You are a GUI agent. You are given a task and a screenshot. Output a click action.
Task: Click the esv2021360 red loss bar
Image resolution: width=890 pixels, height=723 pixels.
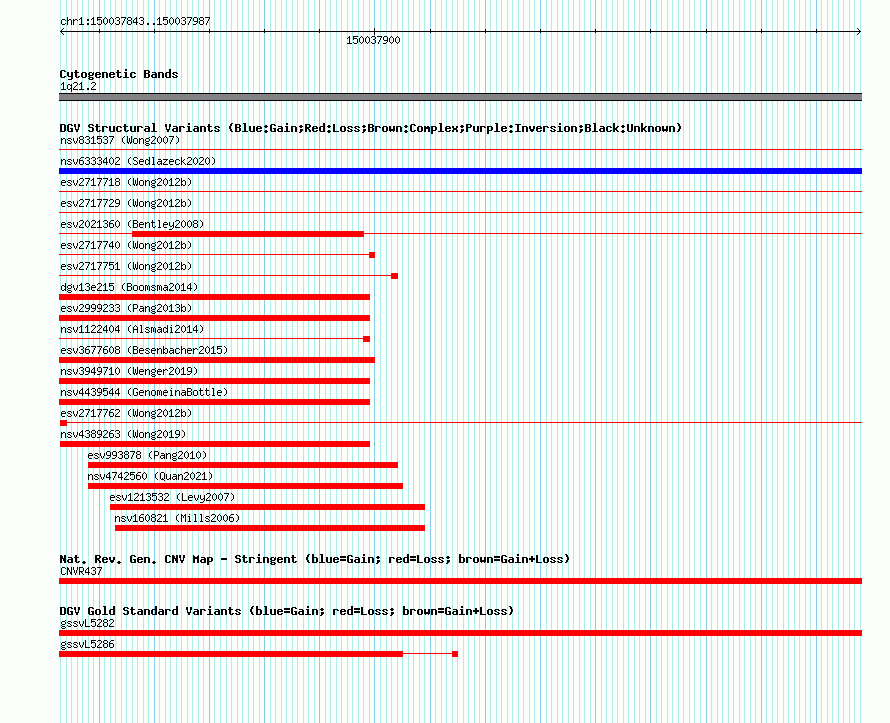pos(248,234)
